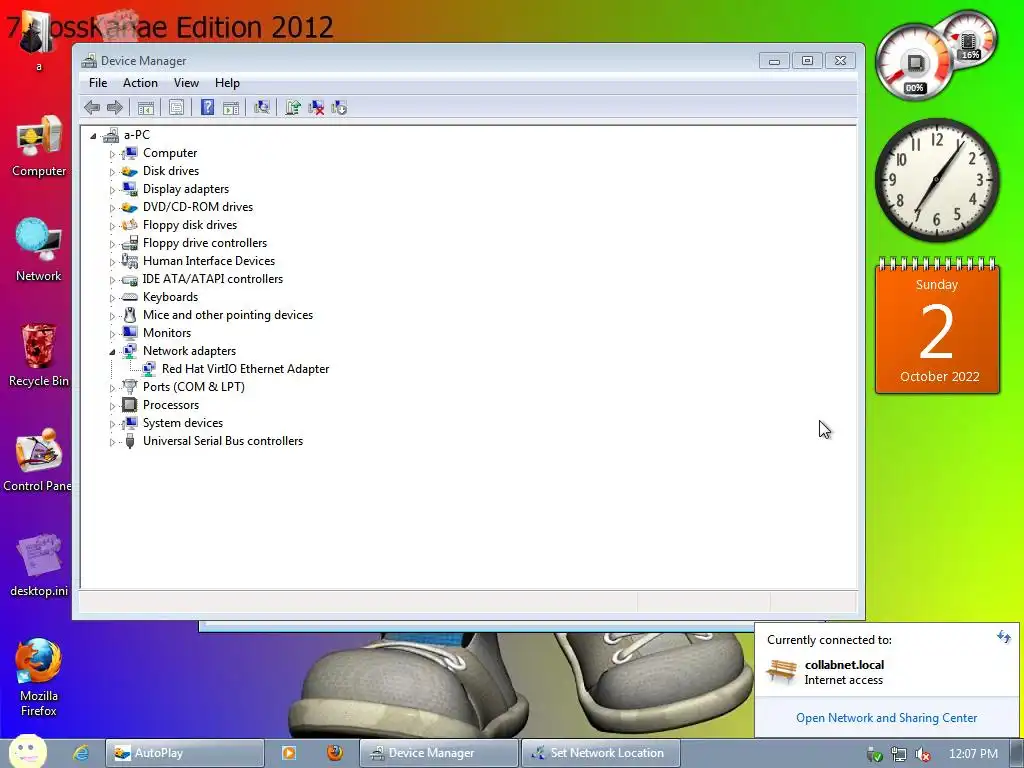Select the Recycle Bin desktop icon
1024x768 pixels.
[x=39, y=355]
